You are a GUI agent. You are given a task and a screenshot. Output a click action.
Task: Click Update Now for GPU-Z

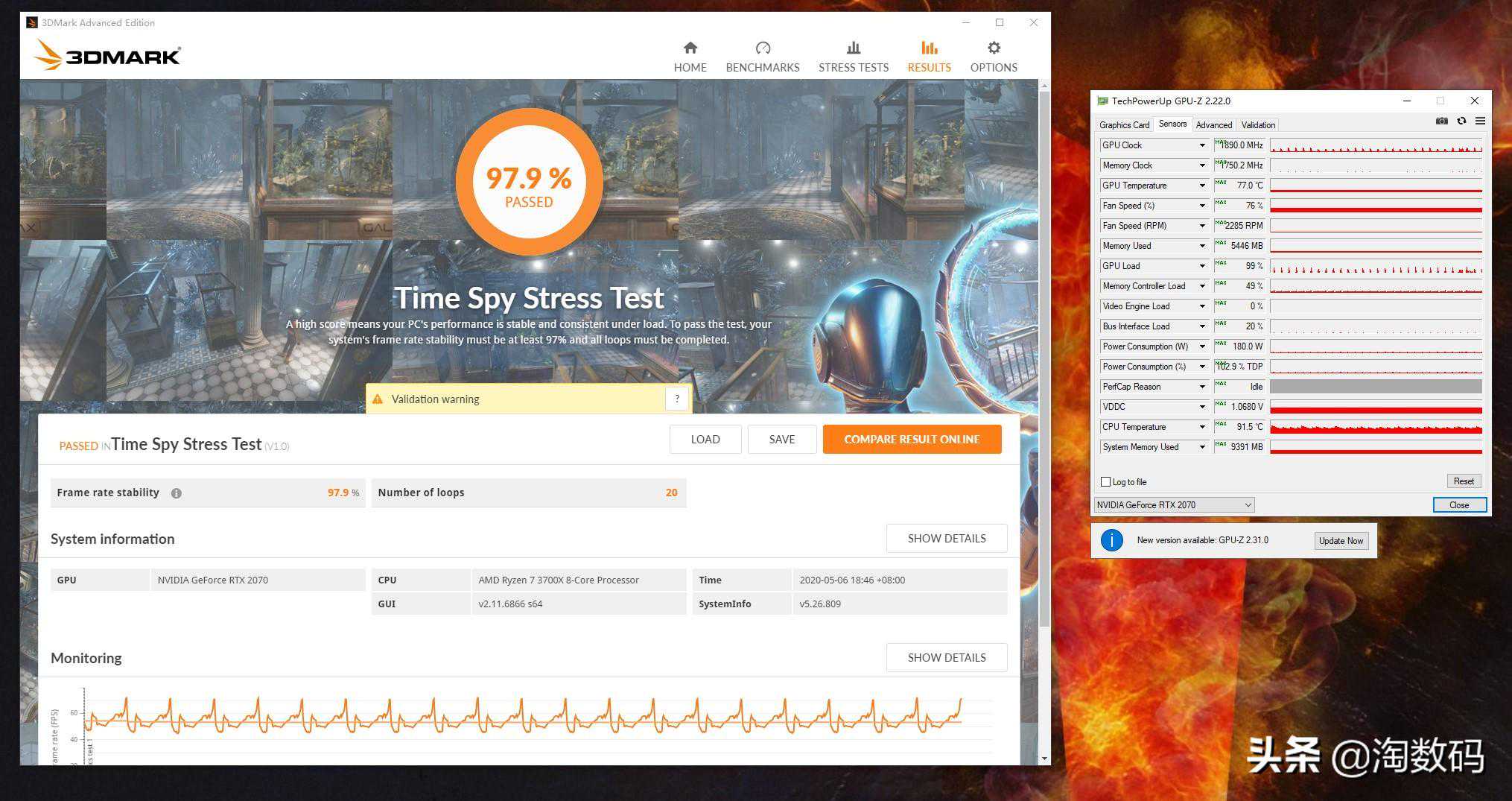click(1341, 541)
